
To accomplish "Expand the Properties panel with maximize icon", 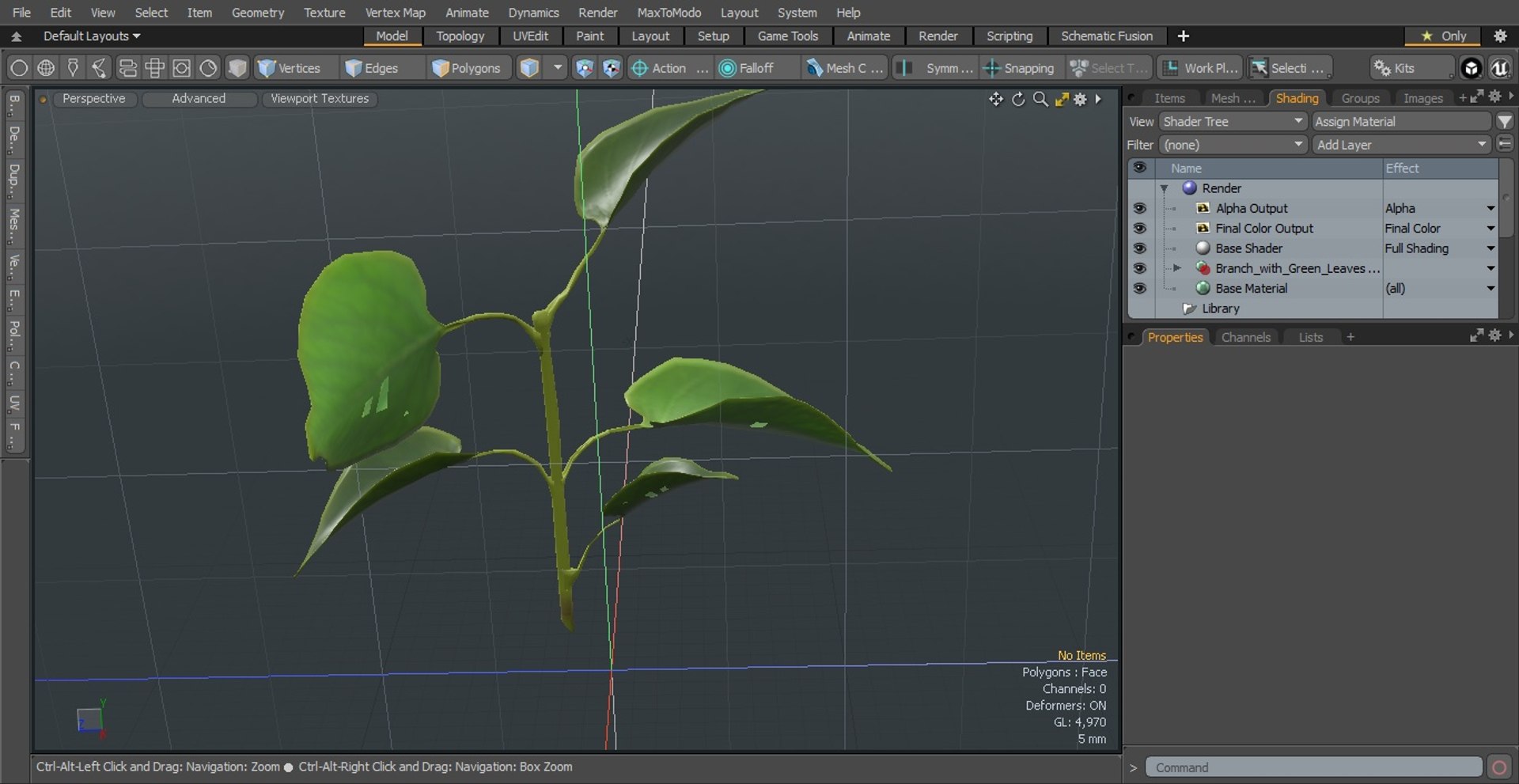I will pyautogui.click(x=1476, y=335).
